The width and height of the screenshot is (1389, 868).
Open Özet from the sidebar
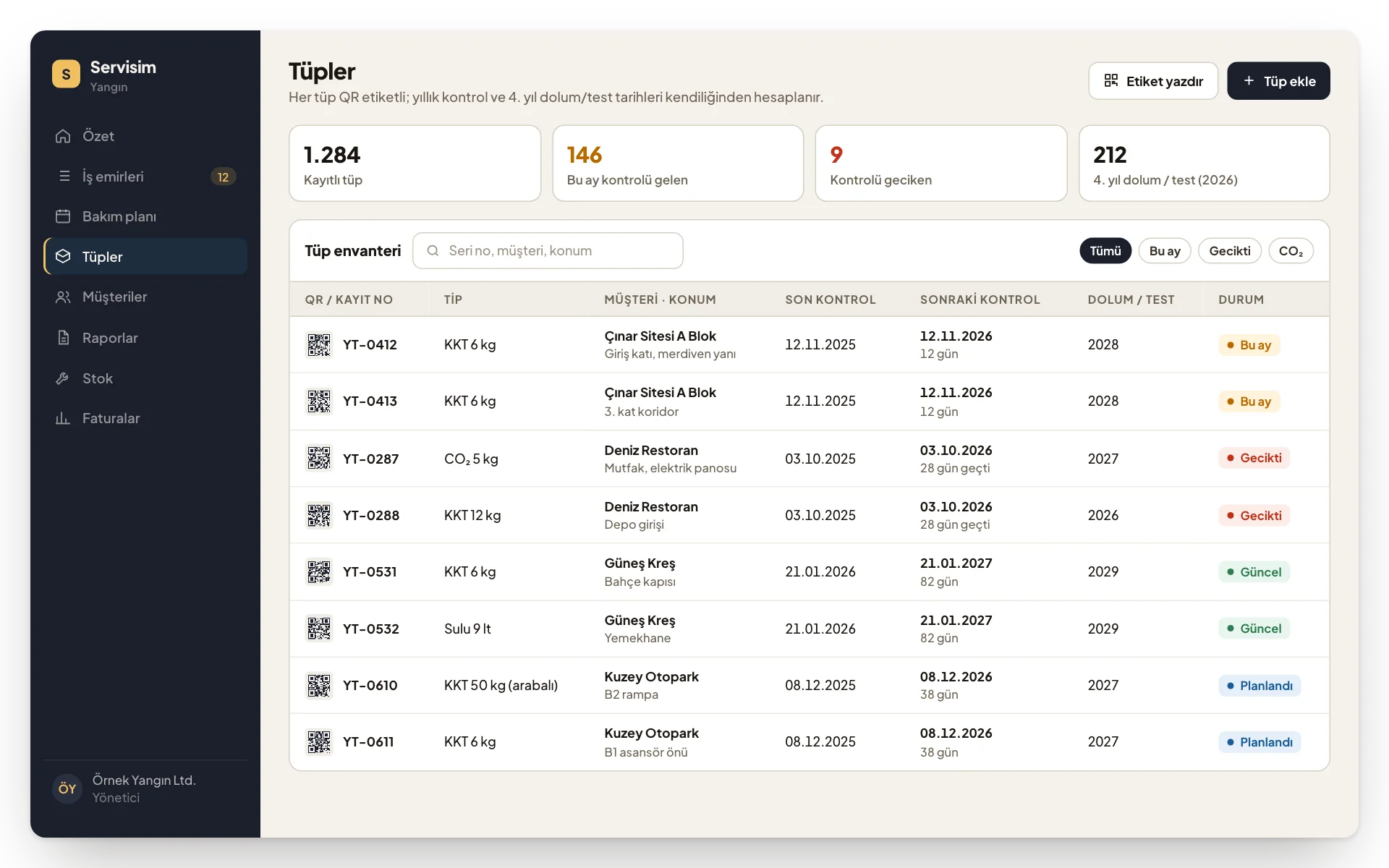145,136
